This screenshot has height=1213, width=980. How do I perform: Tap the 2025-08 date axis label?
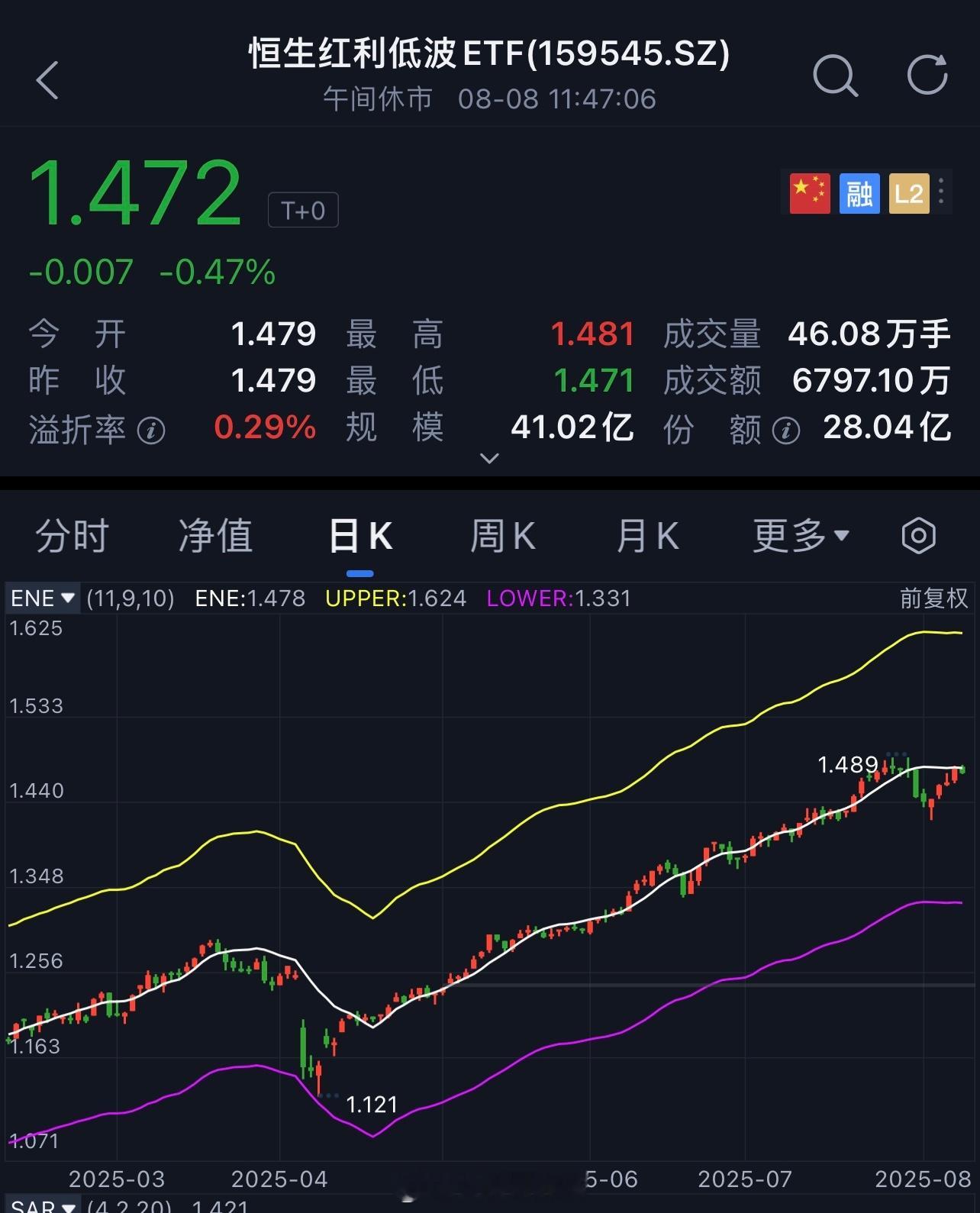[x=924, y=1179]
